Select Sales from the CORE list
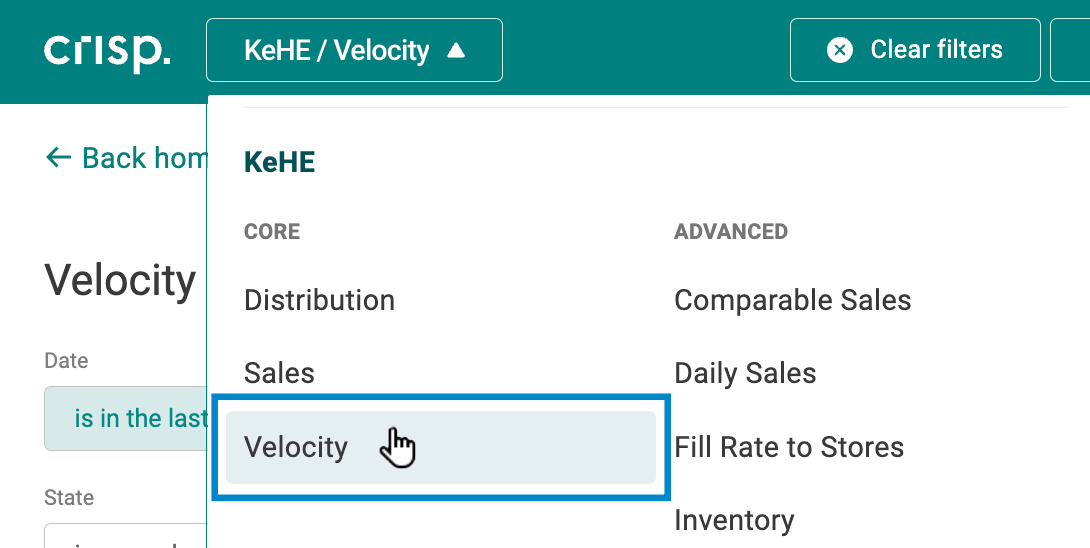Screen dimensions: 1090x548 (279, 373)
